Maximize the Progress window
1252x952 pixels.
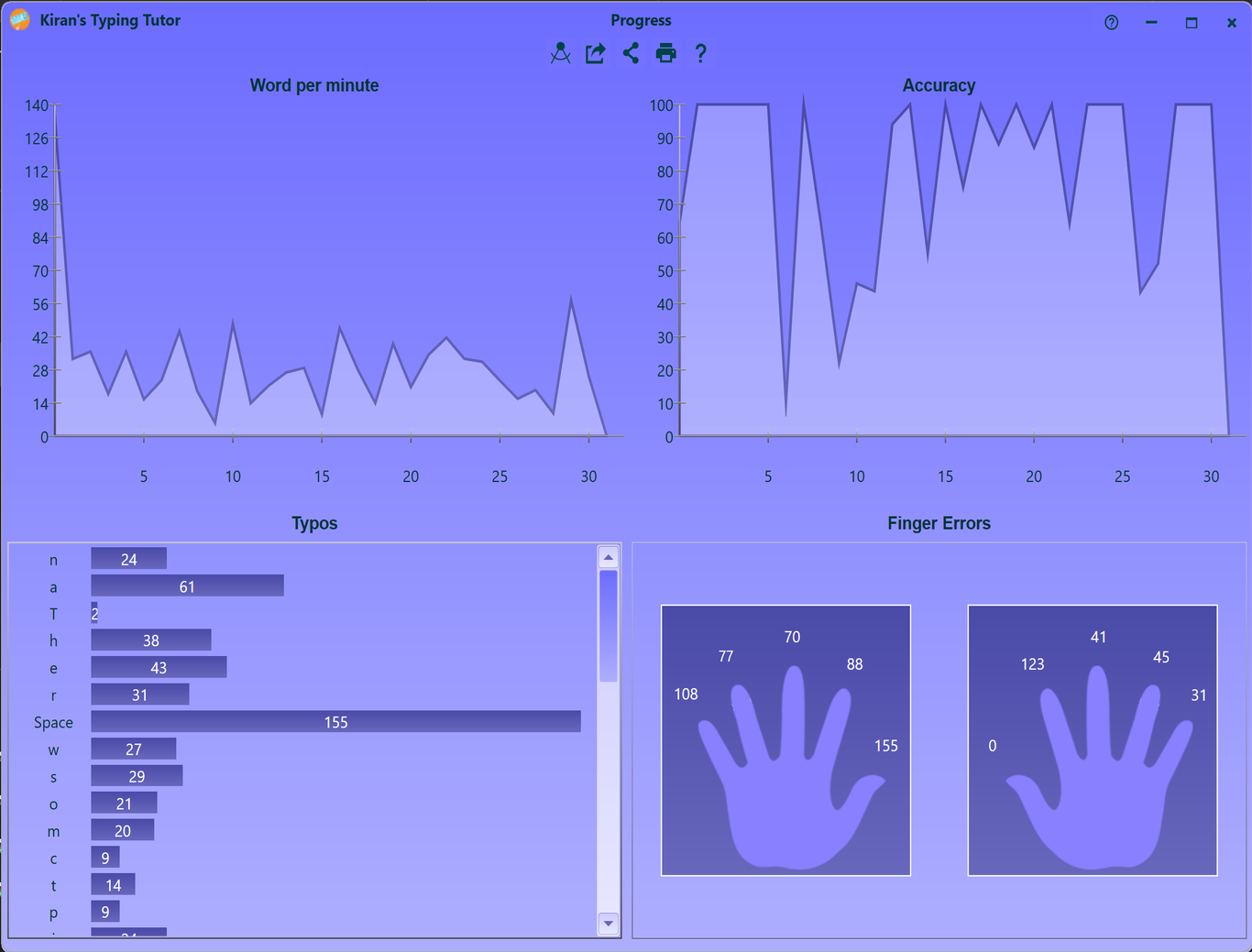pyautogui.click(x=1192, y=22)
